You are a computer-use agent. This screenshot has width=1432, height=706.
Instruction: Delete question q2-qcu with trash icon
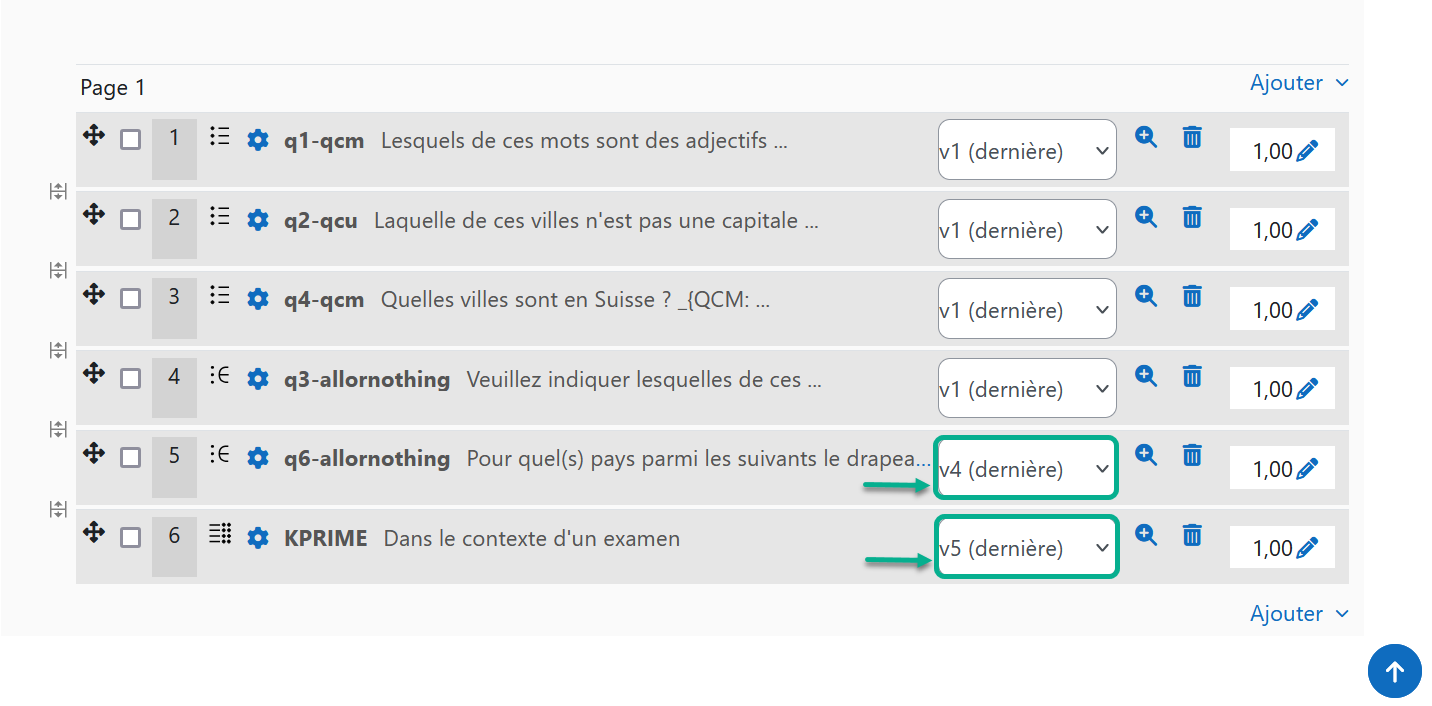point(1192,218)
